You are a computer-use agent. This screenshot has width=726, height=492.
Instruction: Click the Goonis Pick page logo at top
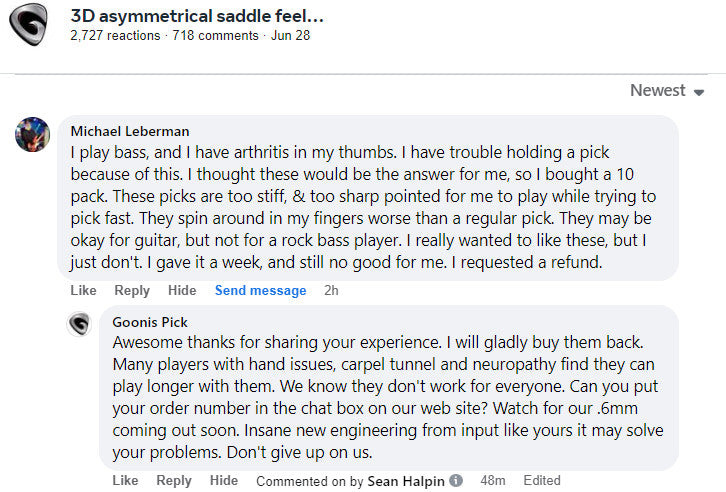(x=28, y=26)
